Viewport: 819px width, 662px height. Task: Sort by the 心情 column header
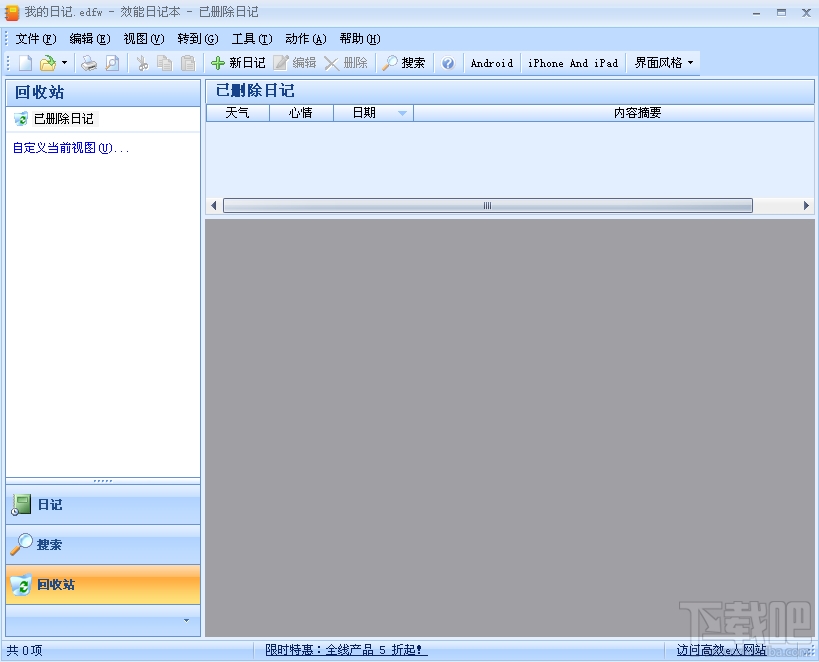(x=301, y=113)
